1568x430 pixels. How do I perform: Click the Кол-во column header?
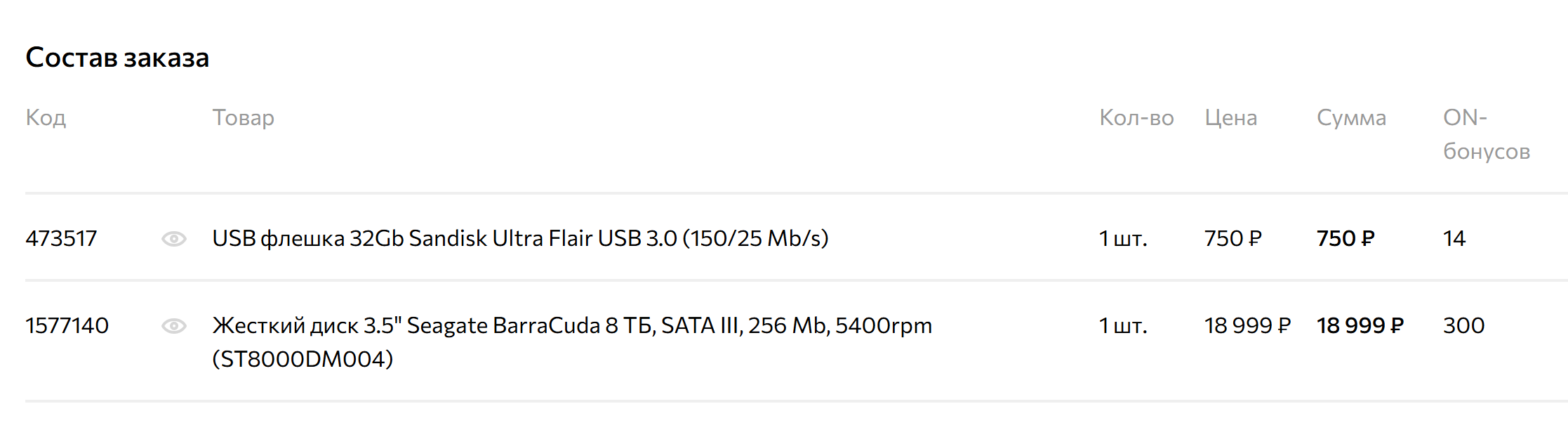point(1136,118)
